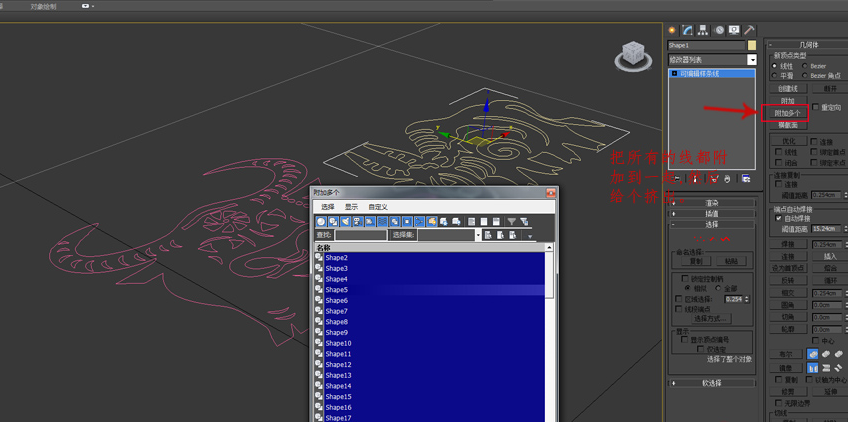
Task: Click the 焊接 button
Action: pyautogui.click(x=788, y=244)
